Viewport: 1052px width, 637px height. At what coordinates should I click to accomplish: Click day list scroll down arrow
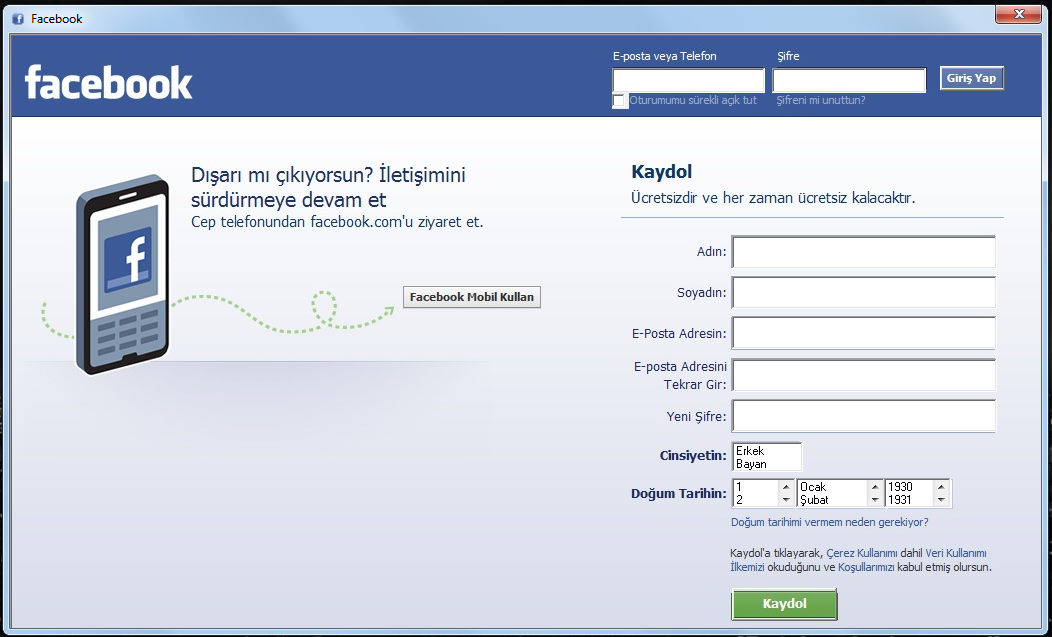[x=786, y=500]
